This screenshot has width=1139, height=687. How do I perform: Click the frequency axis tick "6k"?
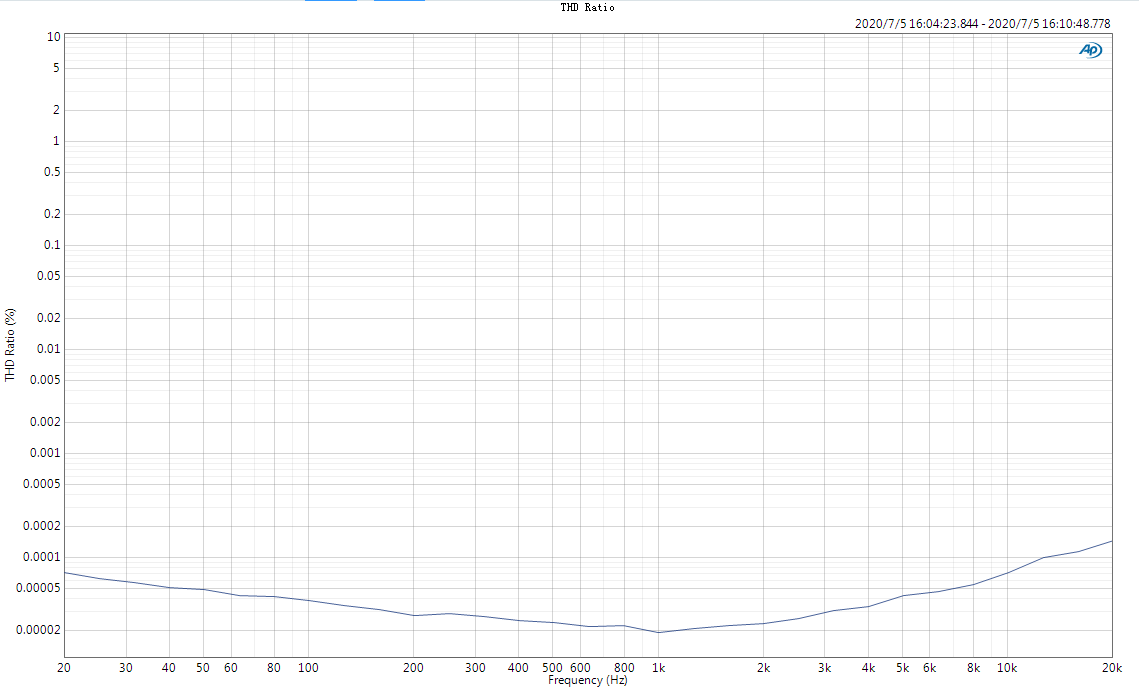tap(930, 667)
